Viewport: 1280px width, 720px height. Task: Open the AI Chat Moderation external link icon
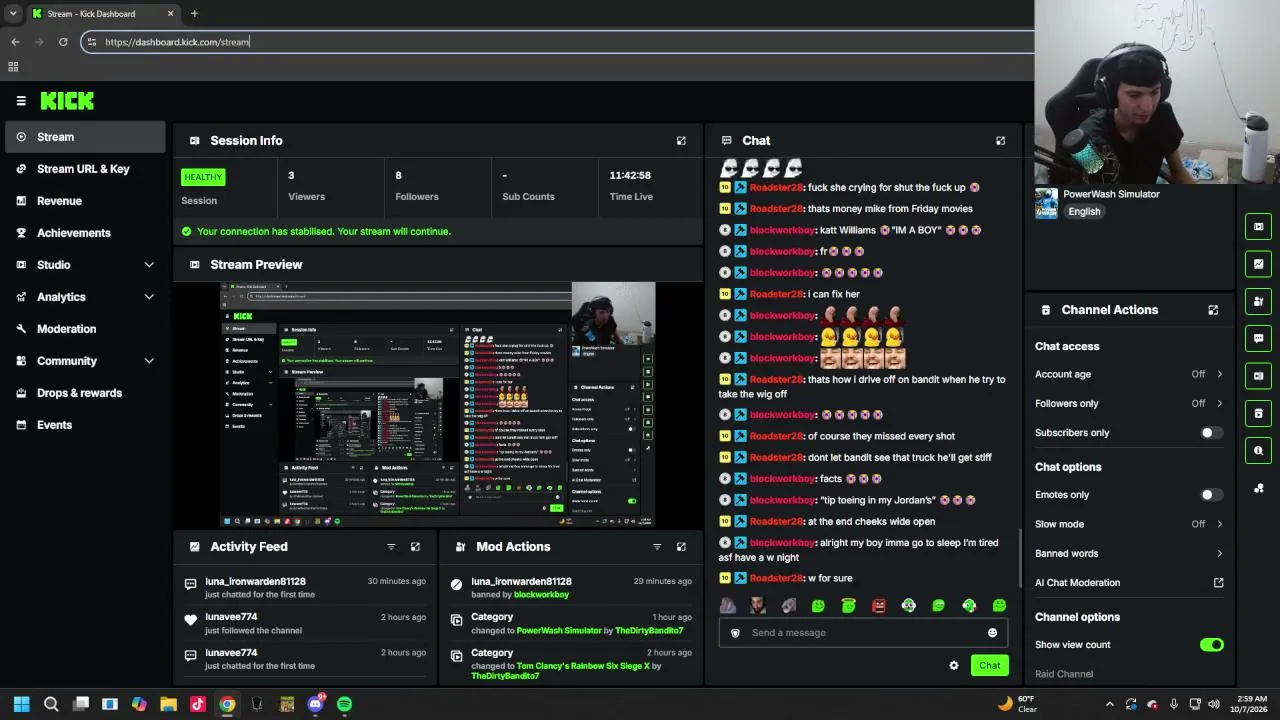[x=1218, y=583]
